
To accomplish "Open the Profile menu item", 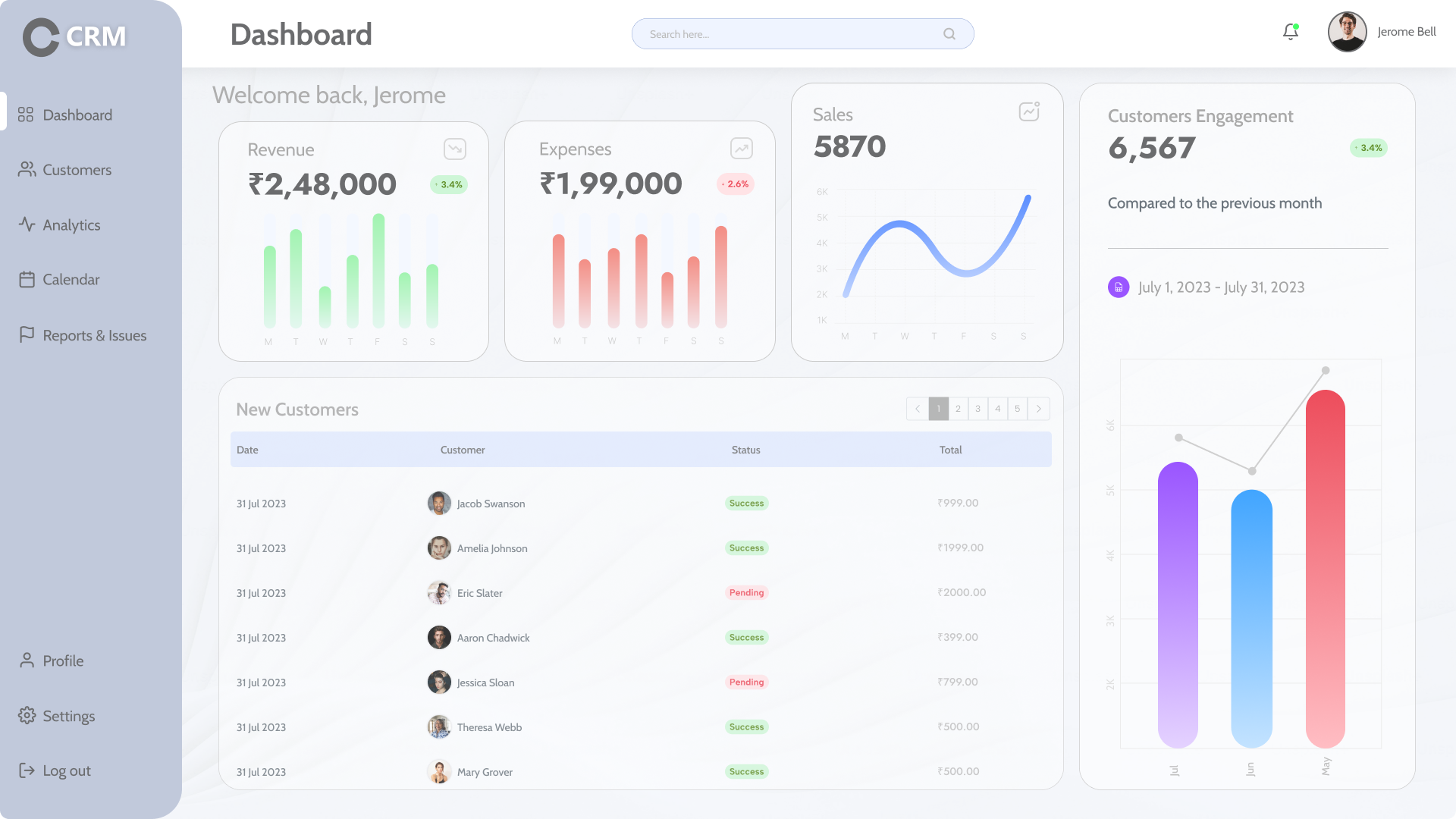I will click(63, 661).
